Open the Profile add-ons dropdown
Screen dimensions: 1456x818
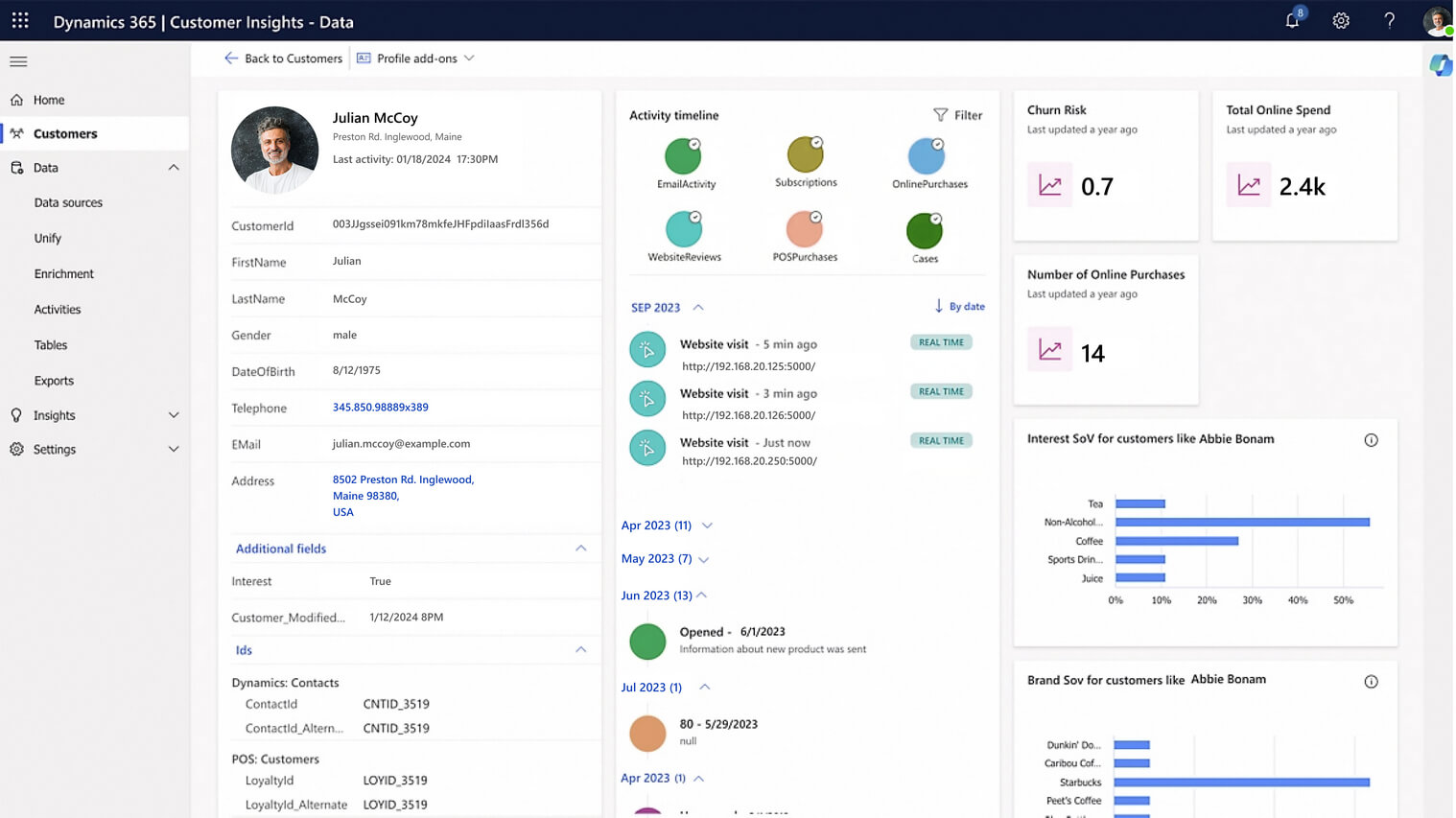pyautogui.click(x=416, y=58)
